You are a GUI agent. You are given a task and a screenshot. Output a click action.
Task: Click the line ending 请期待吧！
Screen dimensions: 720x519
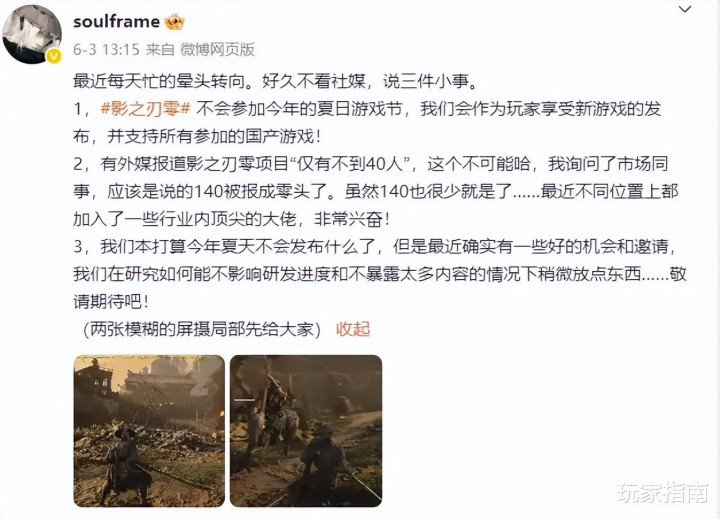click(111, 302)
